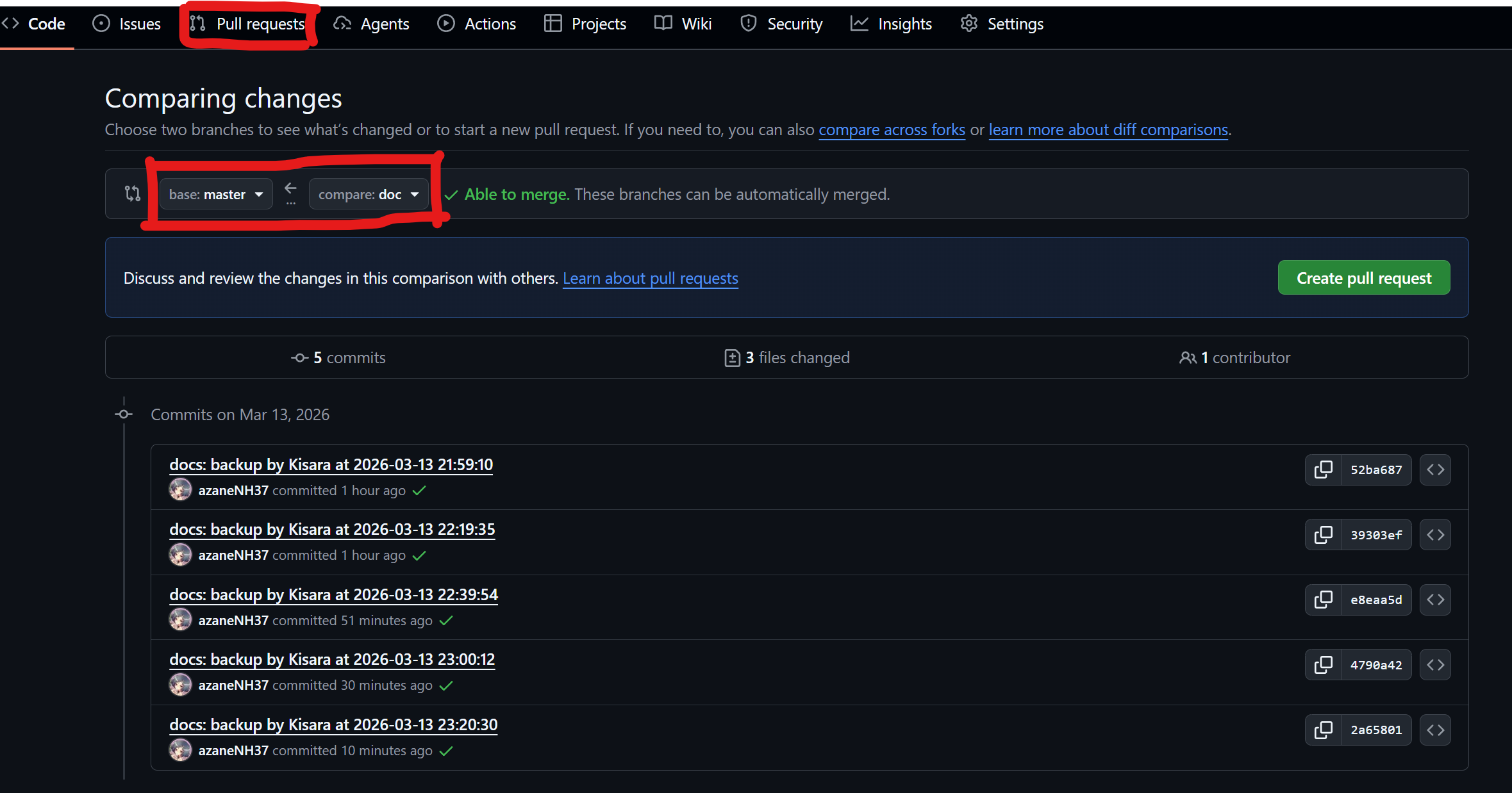Copy full SHA for commit 52ba687
Image resolution: width=1512 pixels, height=793 pixels.
point(1323,470)
